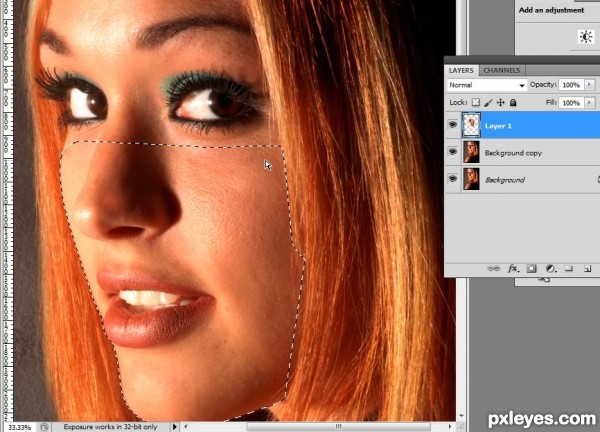This screenshot has height=432, width=600.
Task: Lock image pixels with brush icon
Action: (x=488, y=102)
